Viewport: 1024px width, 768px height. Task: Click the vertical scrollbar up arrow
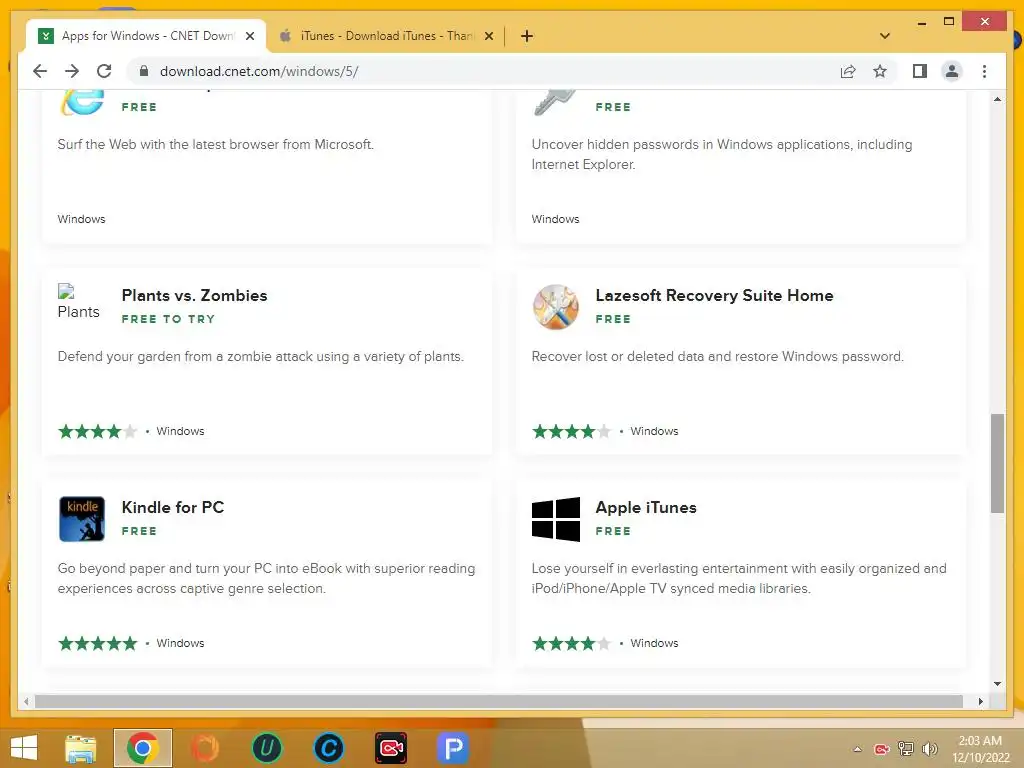coord(997,99)
